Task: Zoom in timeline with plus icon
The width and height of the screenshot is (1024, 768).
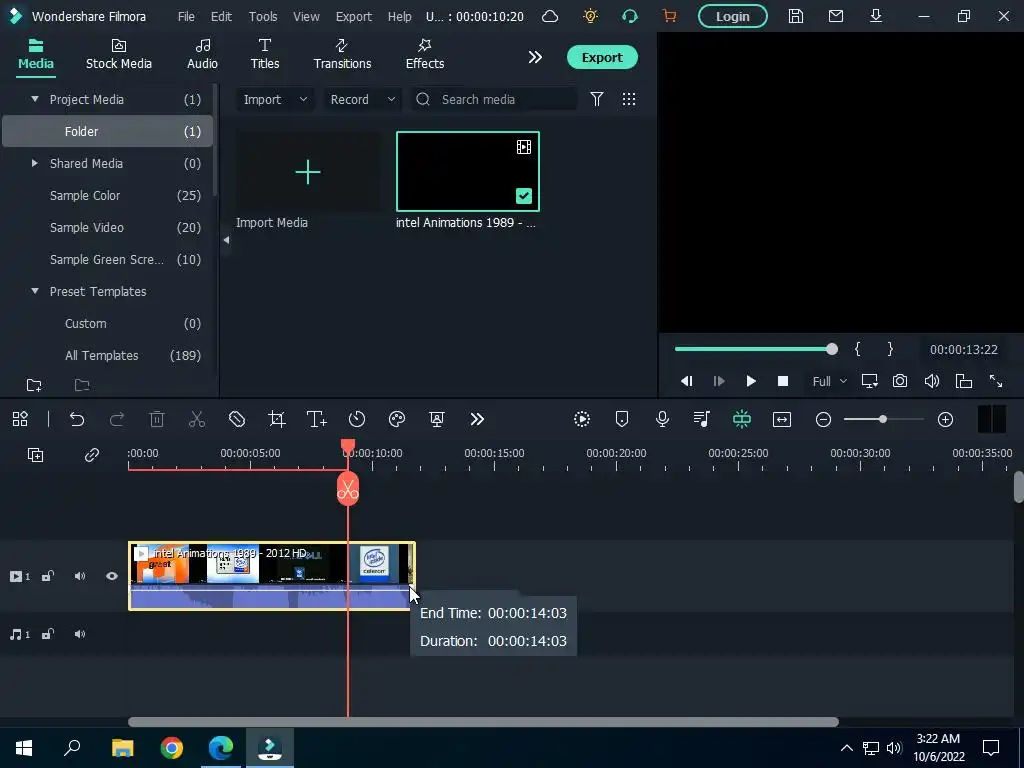Action: pos(945,419)
